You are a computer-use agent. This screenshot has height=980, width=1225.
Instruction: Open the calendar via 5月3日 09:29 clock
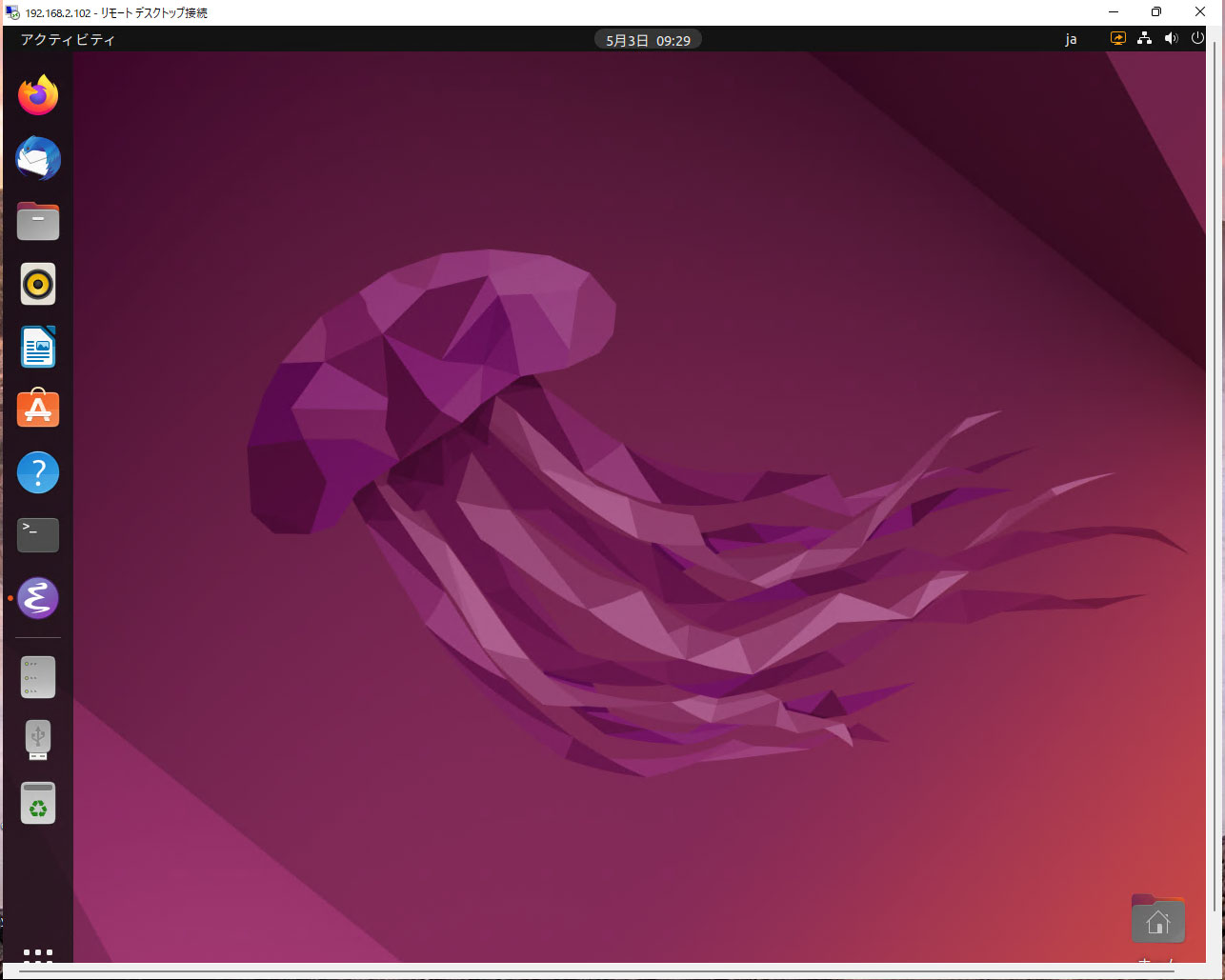648,40
